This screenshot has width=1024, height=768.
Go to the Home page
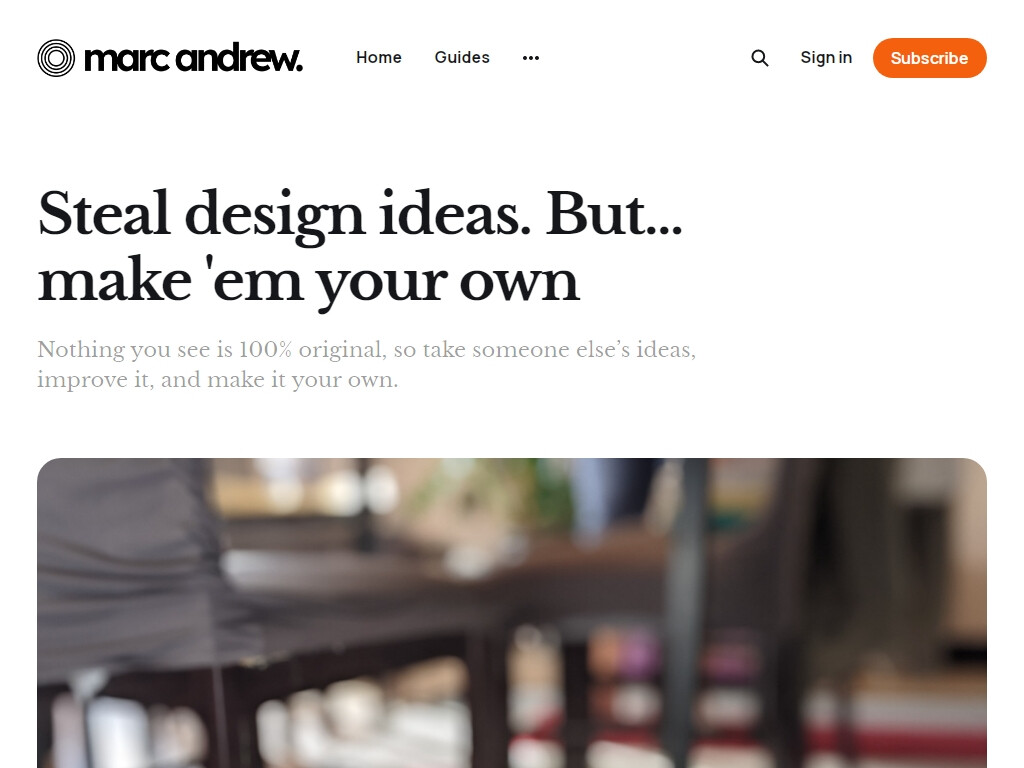(379, 58)
